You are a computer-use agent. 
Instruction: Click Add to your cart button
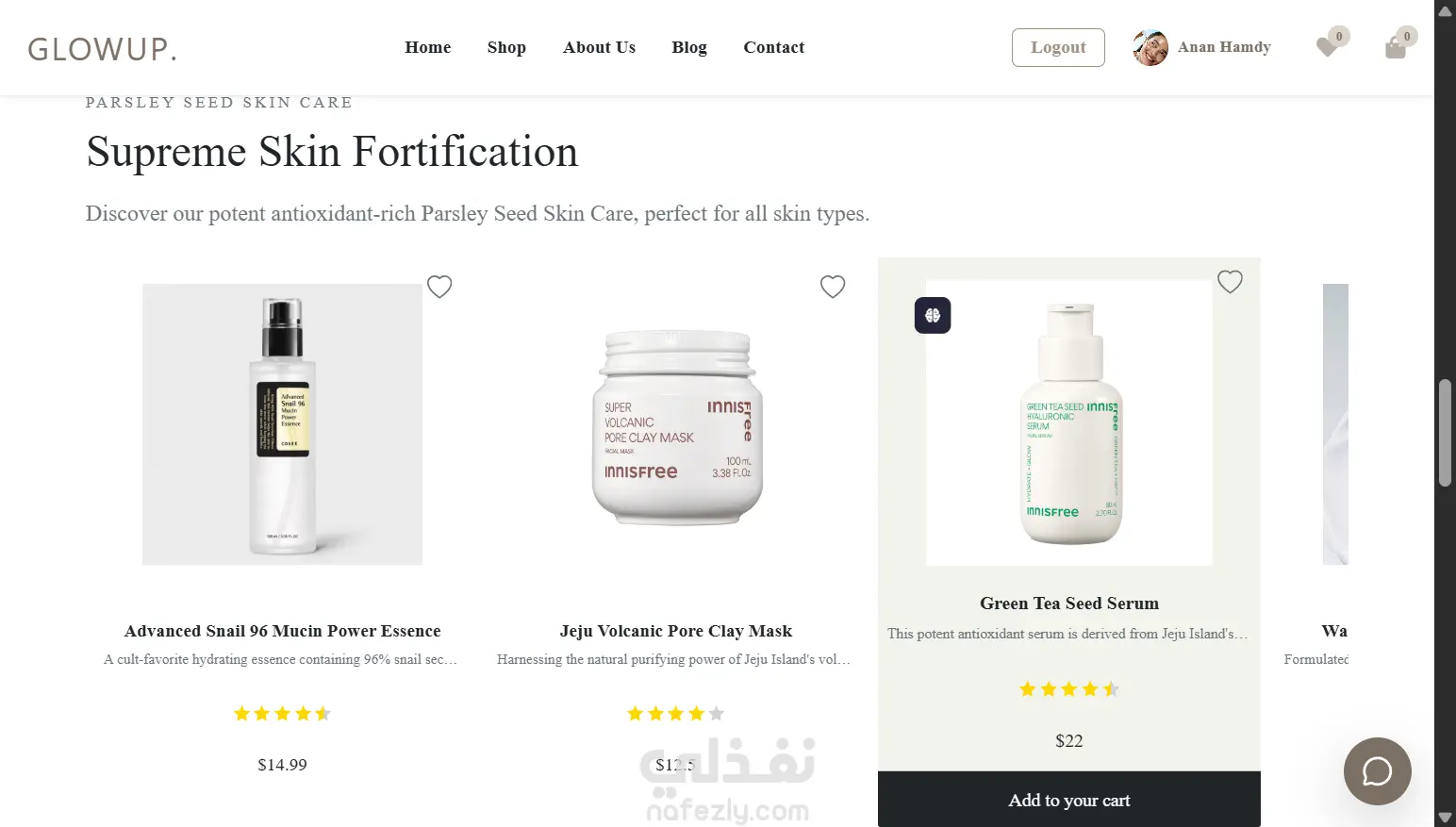point(1068,800)
